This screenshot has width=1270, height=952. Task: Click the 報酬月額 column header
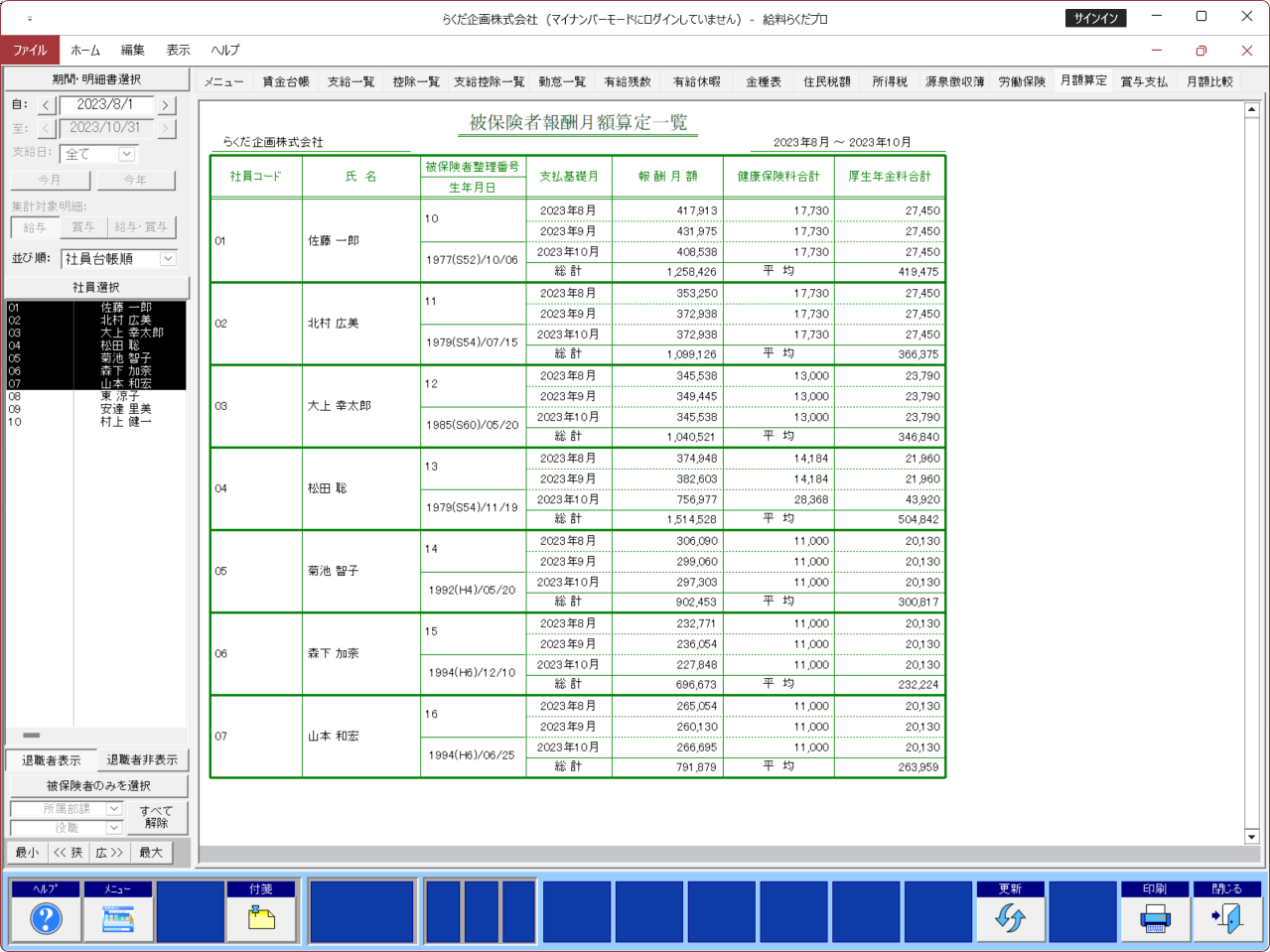[668, 177]
